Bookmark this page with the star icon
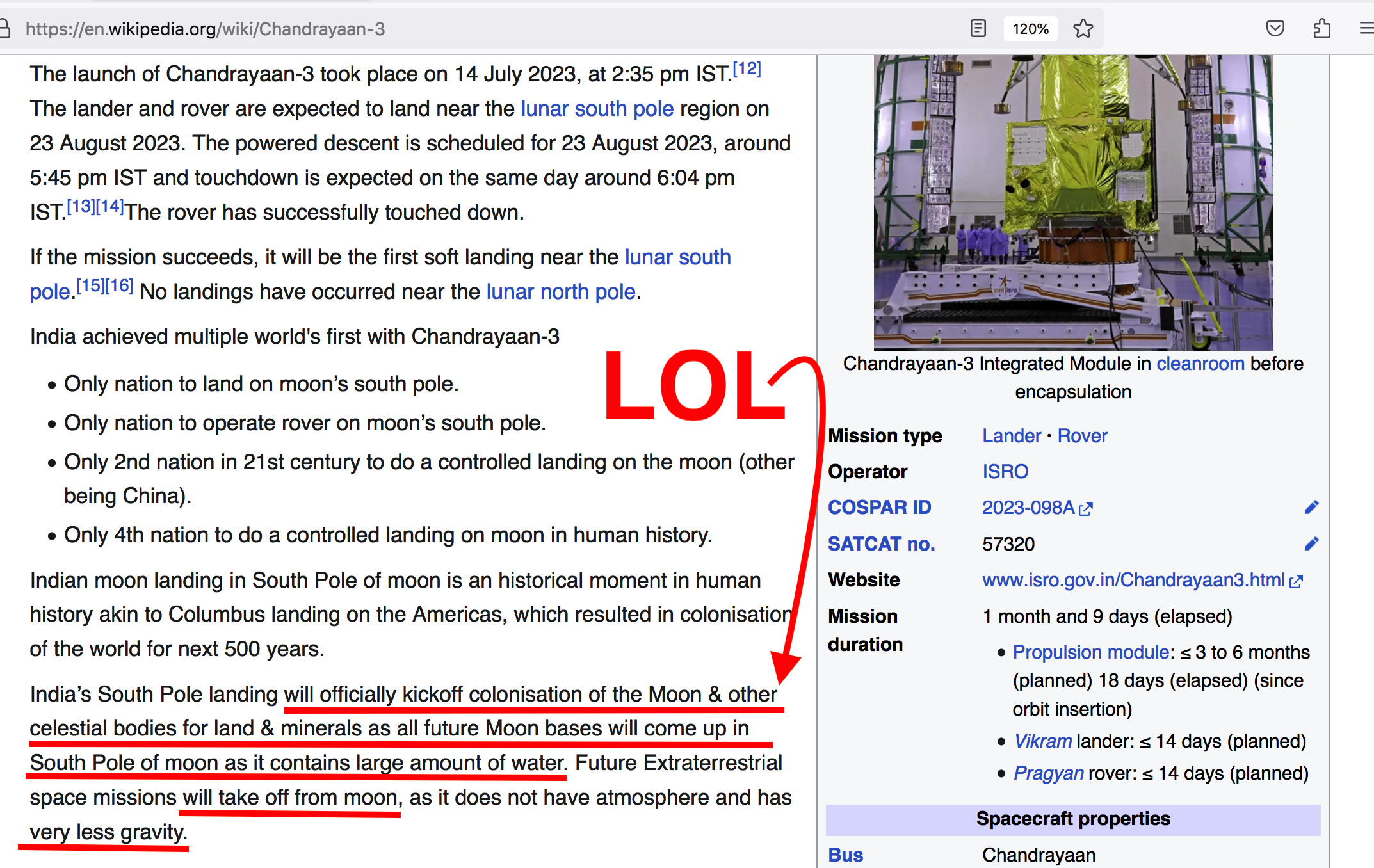Viewport: 1374px width, 868px height. [x=1083, y=29]
